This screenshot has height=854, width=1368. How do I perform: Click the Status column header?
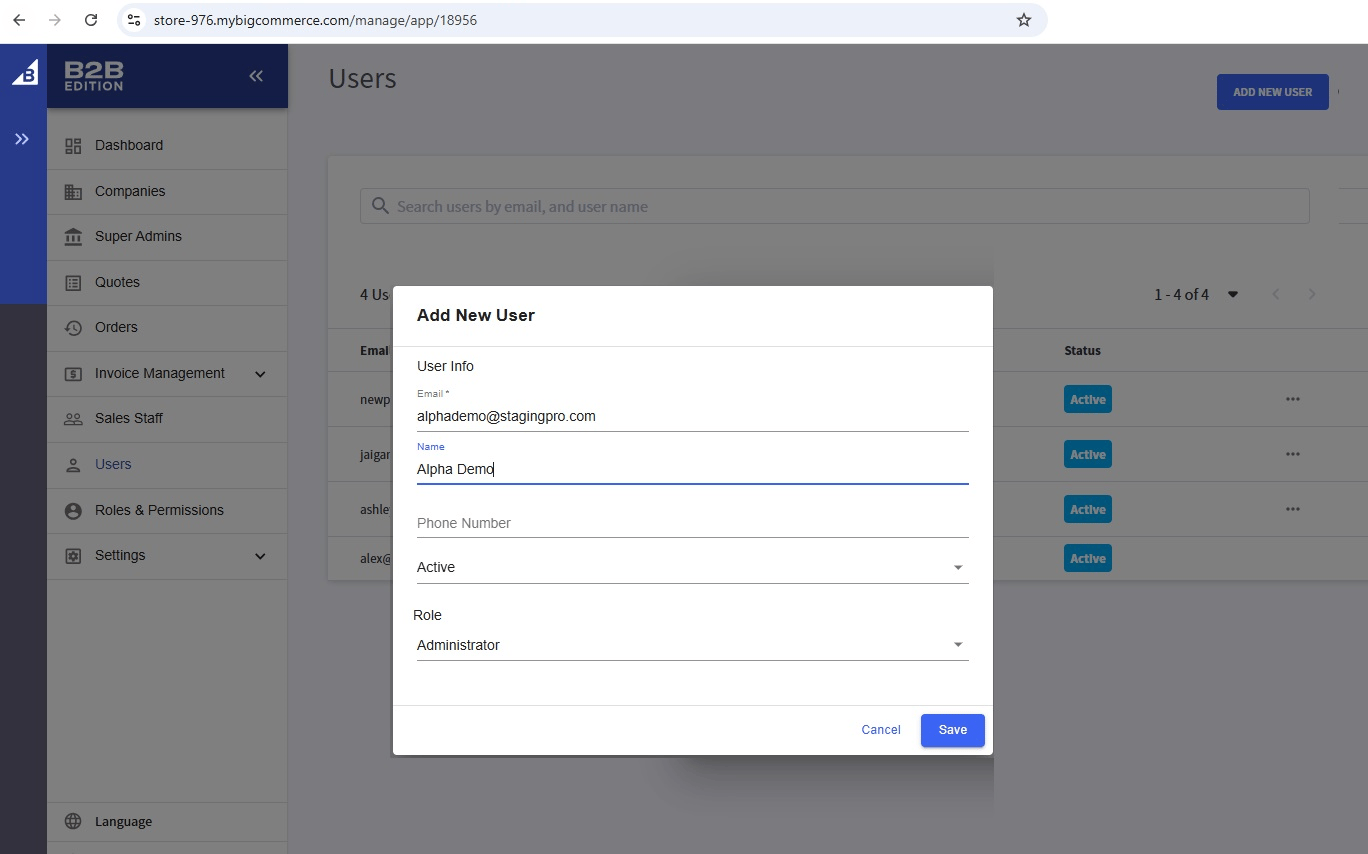coord(1082,351)
